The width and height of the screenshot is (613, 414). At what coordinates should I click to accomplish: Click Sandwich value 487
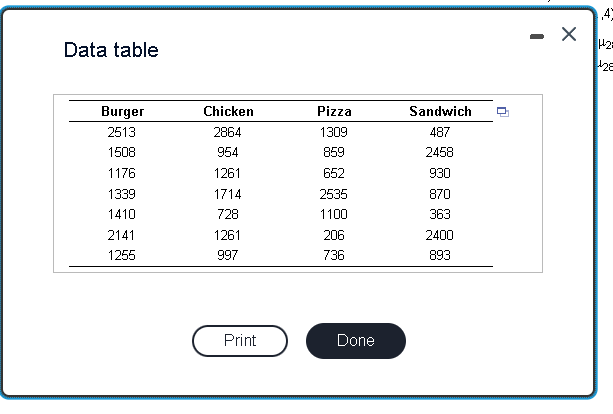pyautogui.click(x=440, y=132)
